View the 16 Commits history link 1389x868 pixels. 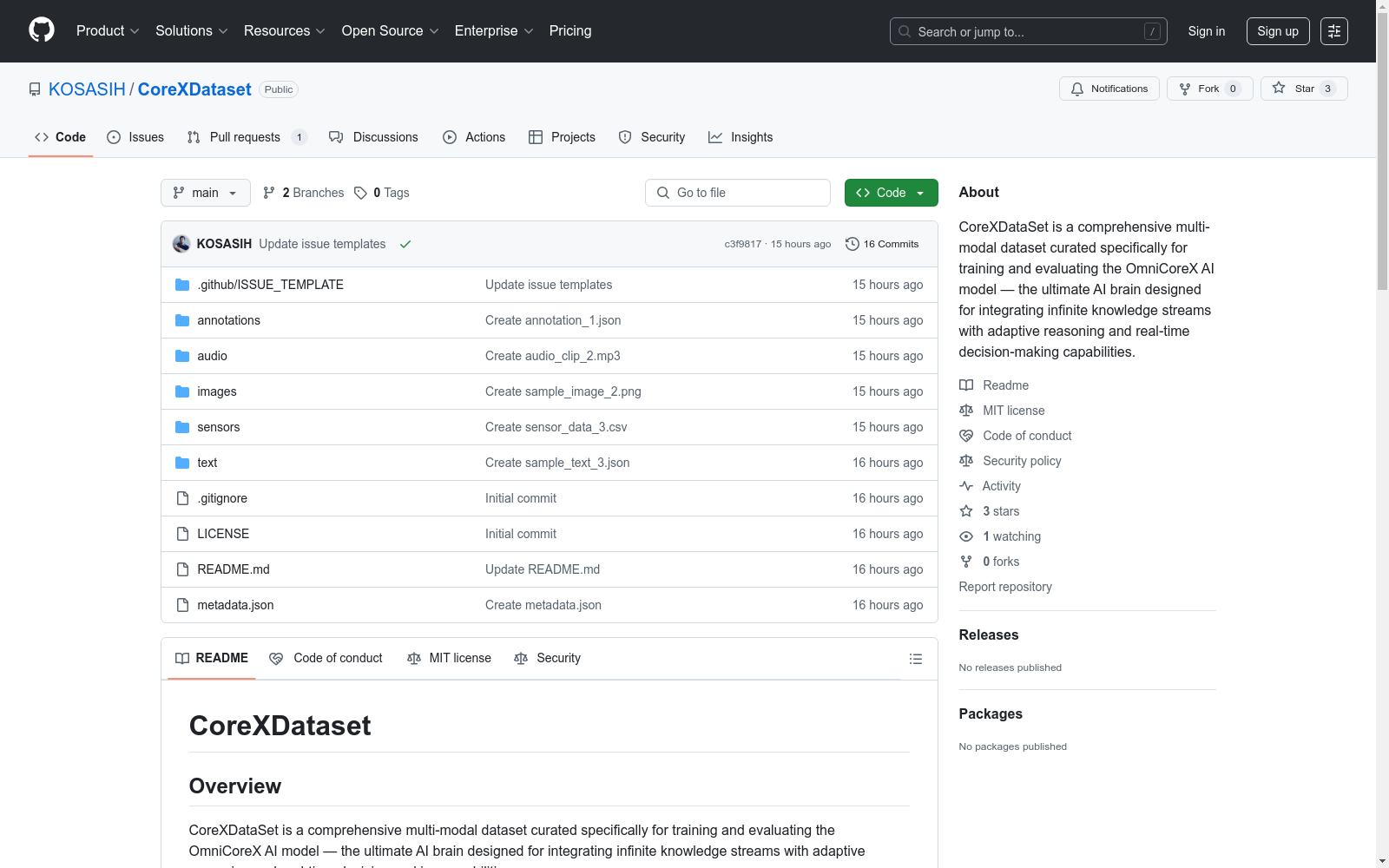882,244
